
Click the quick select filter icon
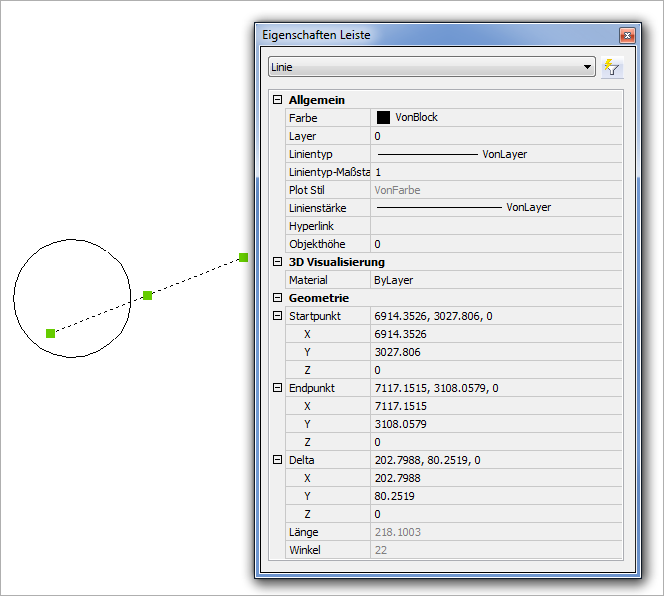pyautogui.click(x=613, y=68)
